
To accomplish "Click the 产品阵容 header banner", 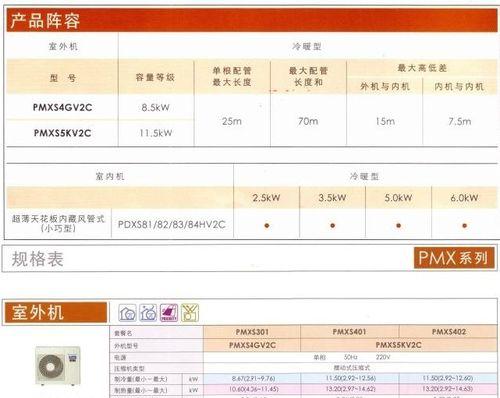I will pyautogui.click(x=252, y=21).
